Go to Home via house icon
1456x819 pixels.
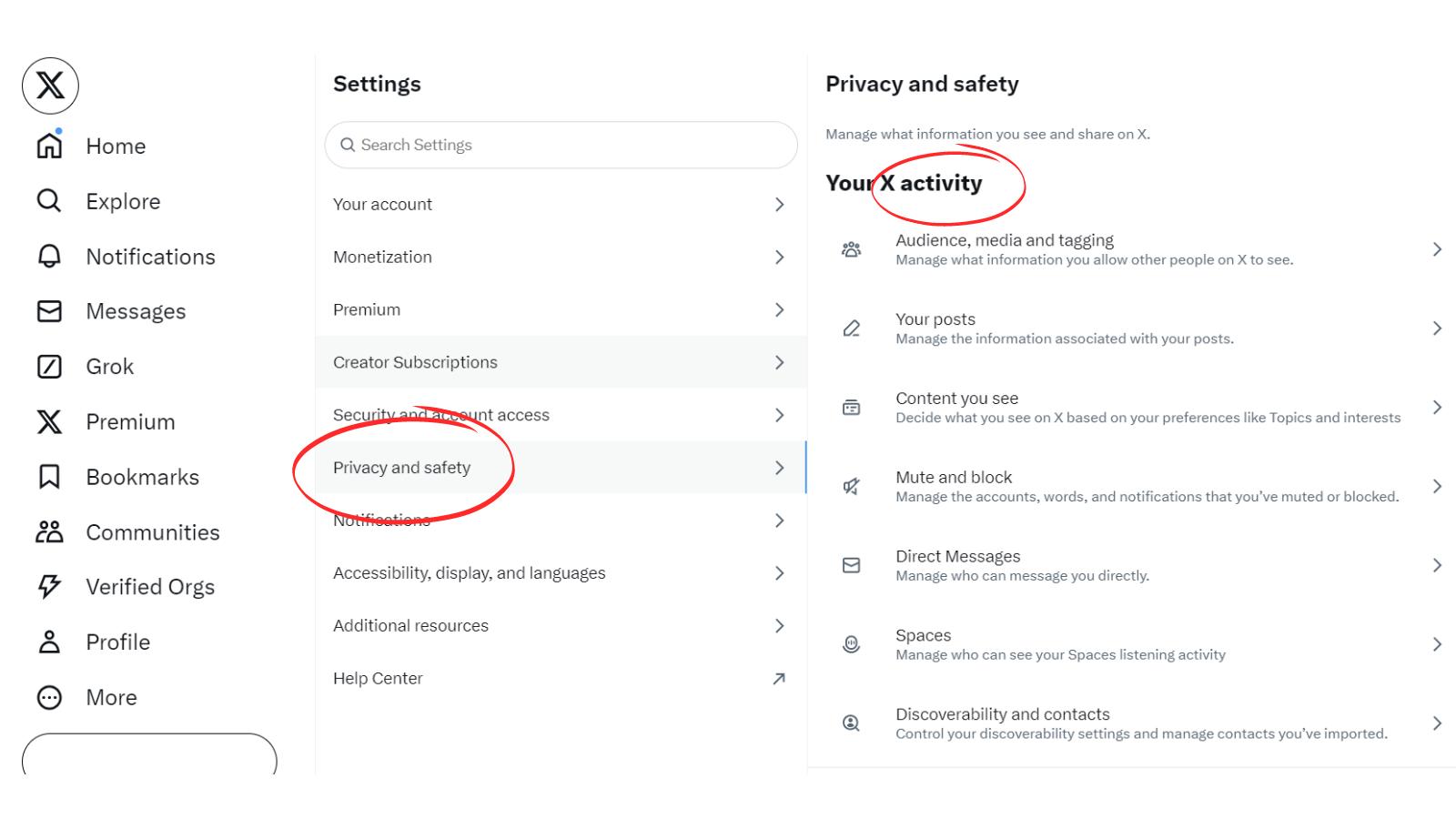pos(49,146)
